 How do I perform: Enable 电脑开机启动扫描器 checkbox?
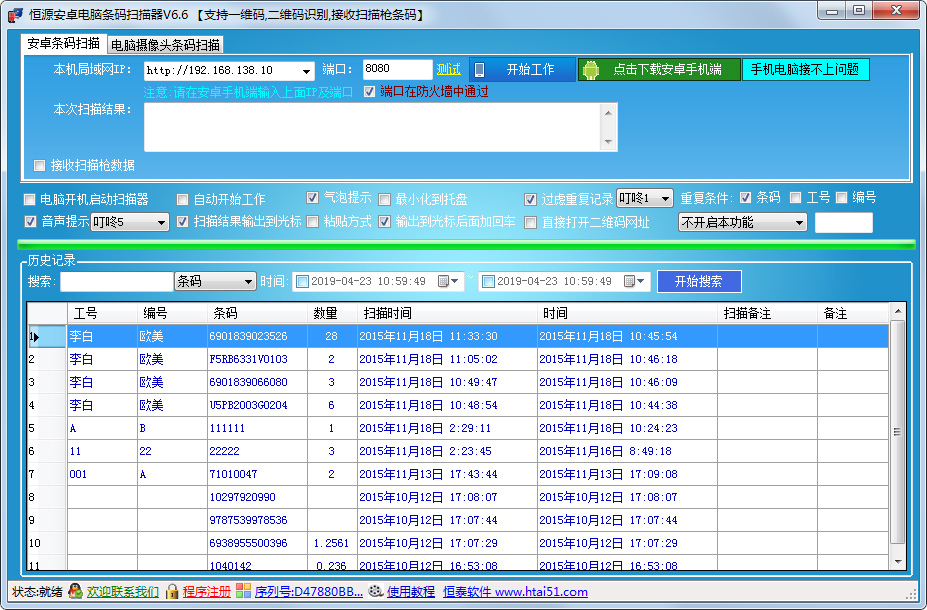click(29, 199)
